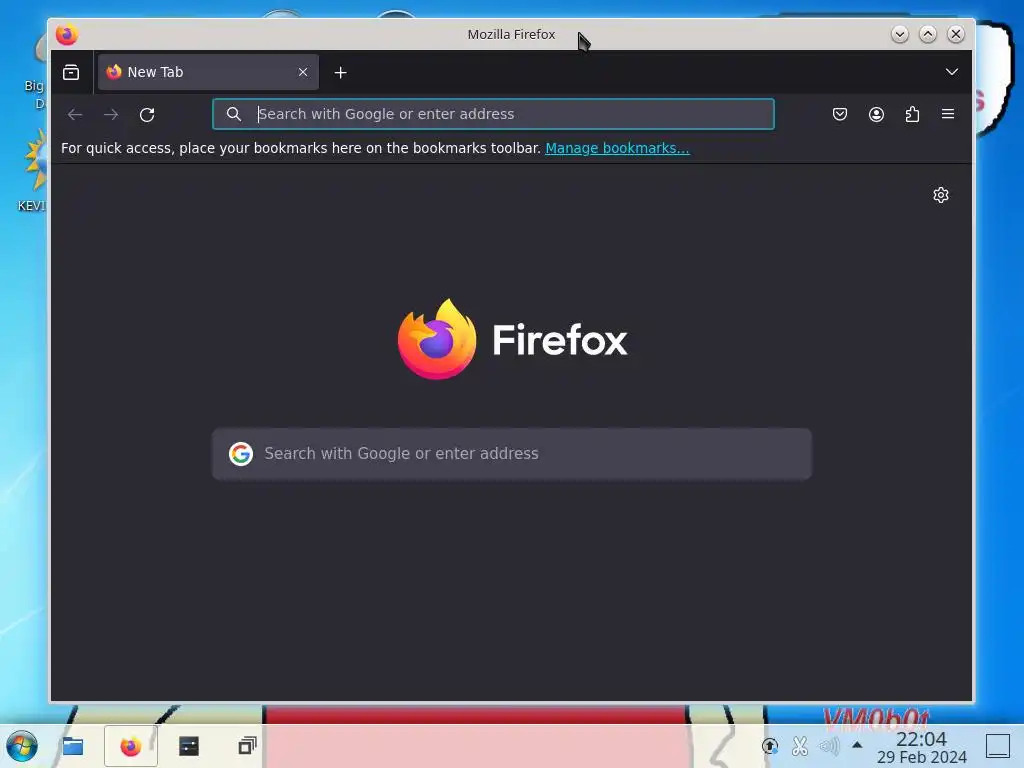The image size is (1024, 768).
Task: Focus the address bar search field
Action: coord(493,114)
